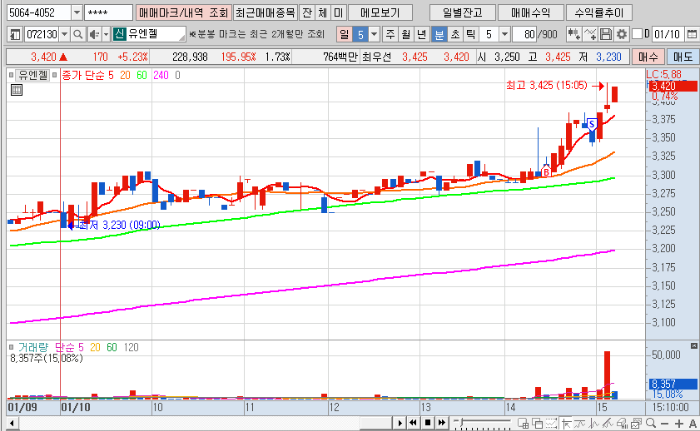
Task: Click the table grid icon under 유엔젤 label
Action: point(17,90)
